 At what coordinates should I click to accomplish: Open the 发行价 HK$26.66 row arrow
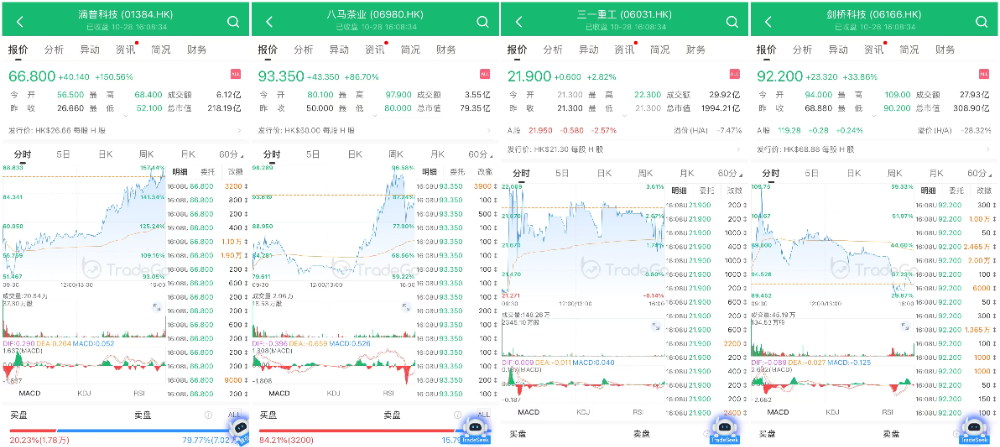[x=239, y=130]
